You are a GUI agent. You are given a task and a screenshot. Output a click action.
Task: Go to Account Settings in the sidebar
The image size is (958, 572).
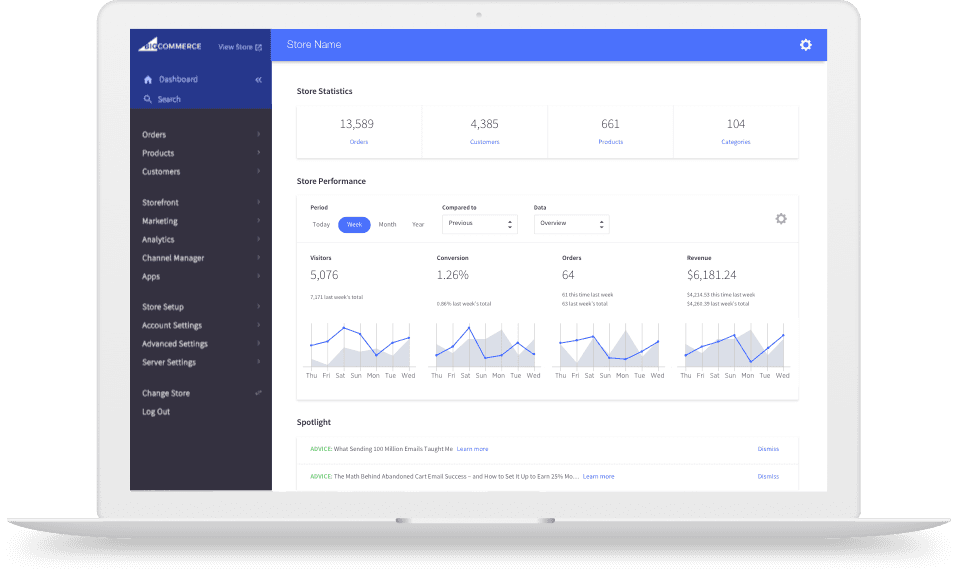(172, 325)
